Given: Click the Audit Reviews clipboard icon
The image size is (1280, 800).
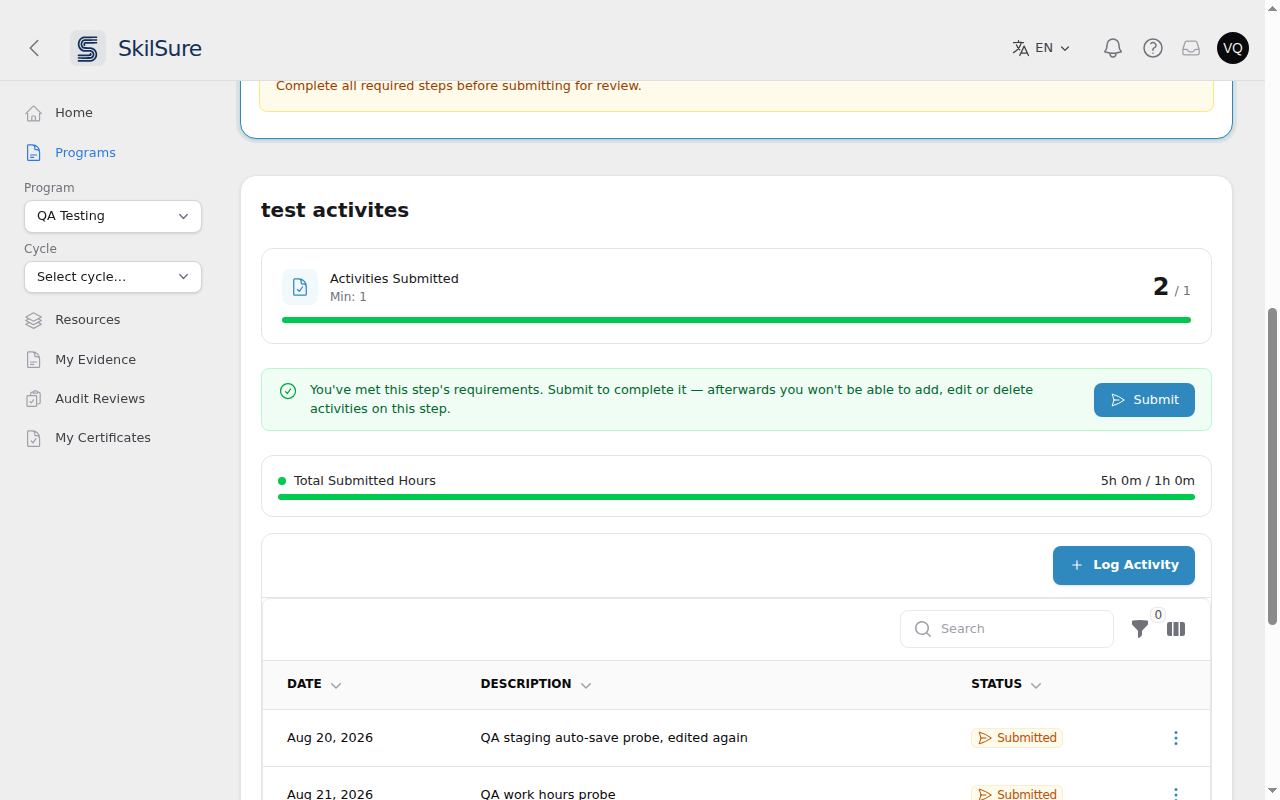Looking at the screenshot, I should point(34,399).
